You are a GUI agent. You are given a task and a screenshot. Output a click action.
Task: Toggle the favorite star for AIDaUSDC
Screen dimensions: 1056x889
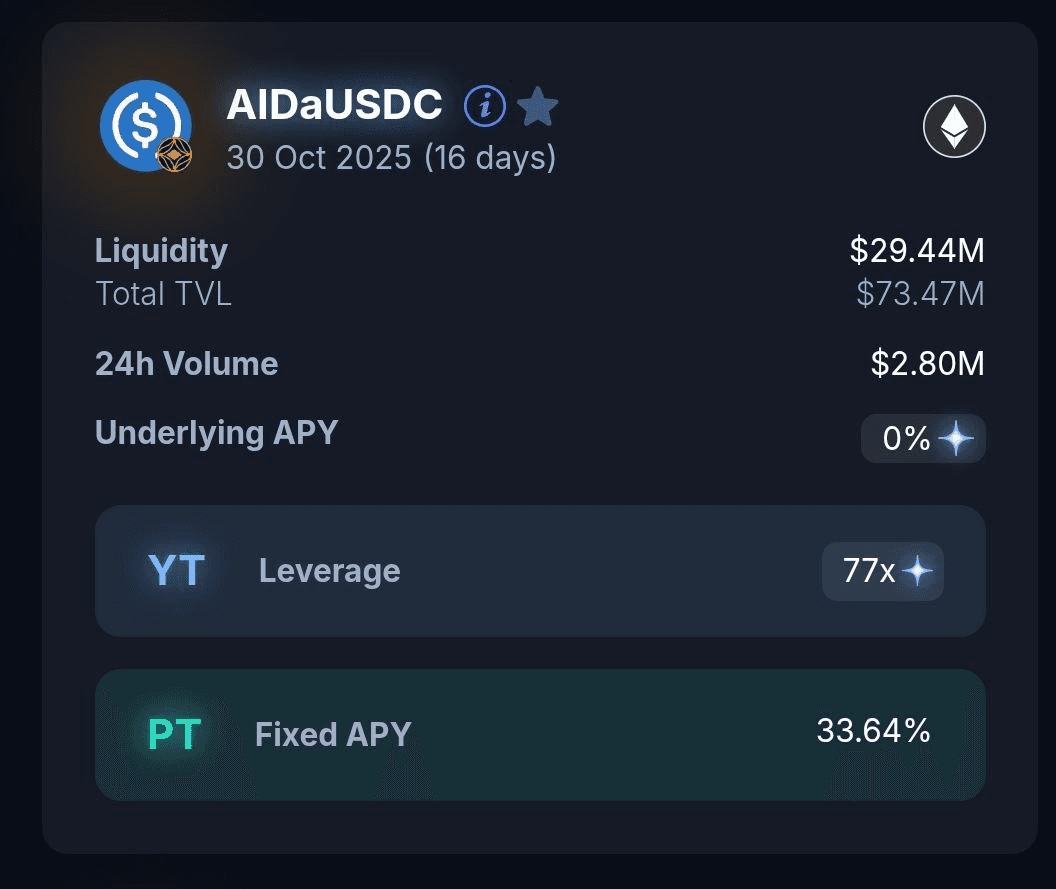pyautogui.click(x=538, y=106)
